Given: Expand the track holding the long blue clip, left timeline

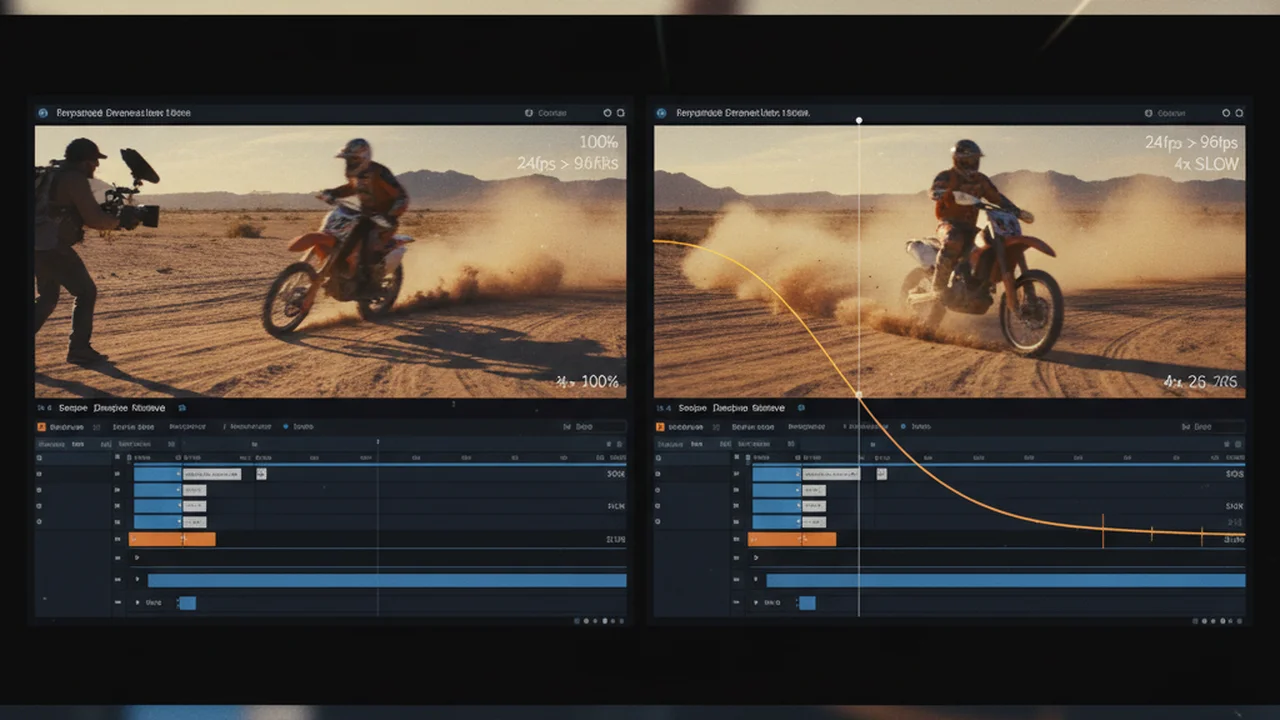Looking at the screenshot, I should 138,579.
